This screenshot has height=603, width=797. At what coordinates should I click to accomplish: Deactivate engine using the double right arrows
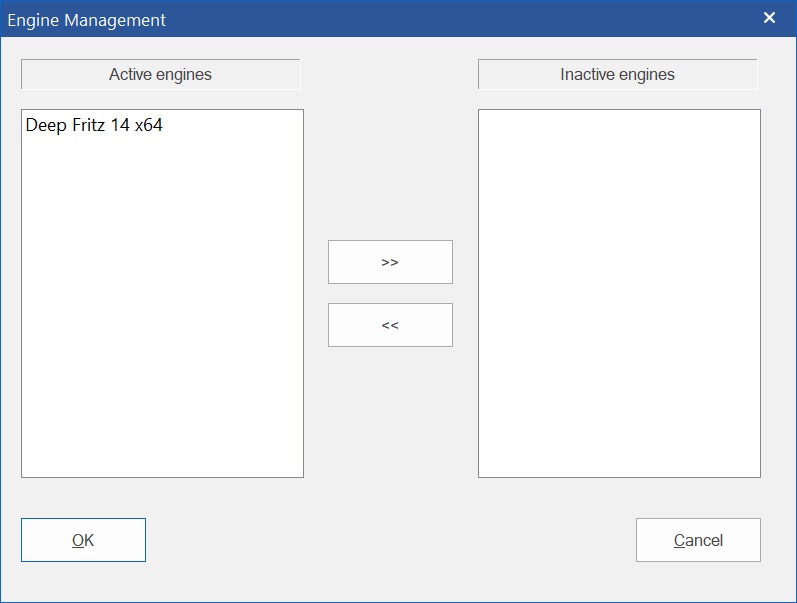[x=390, y=262]
